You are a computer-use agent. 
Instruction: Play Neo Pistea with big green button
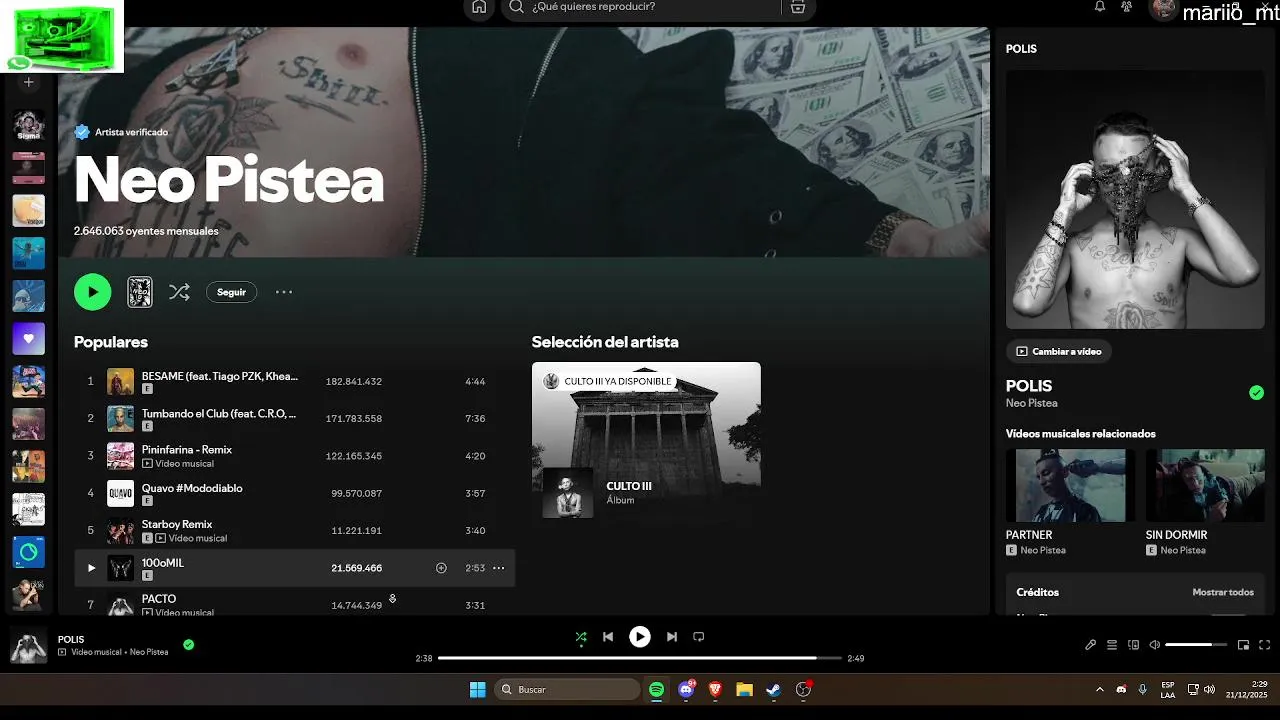pyautogui.click(x=92, y=292)
